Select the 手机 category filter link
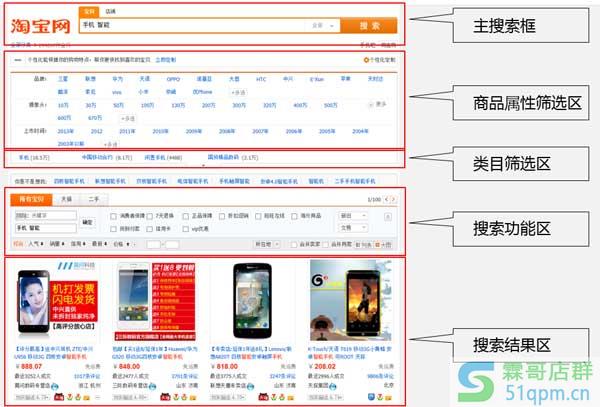This screenshot has width=600, height=407. (27, 157)
